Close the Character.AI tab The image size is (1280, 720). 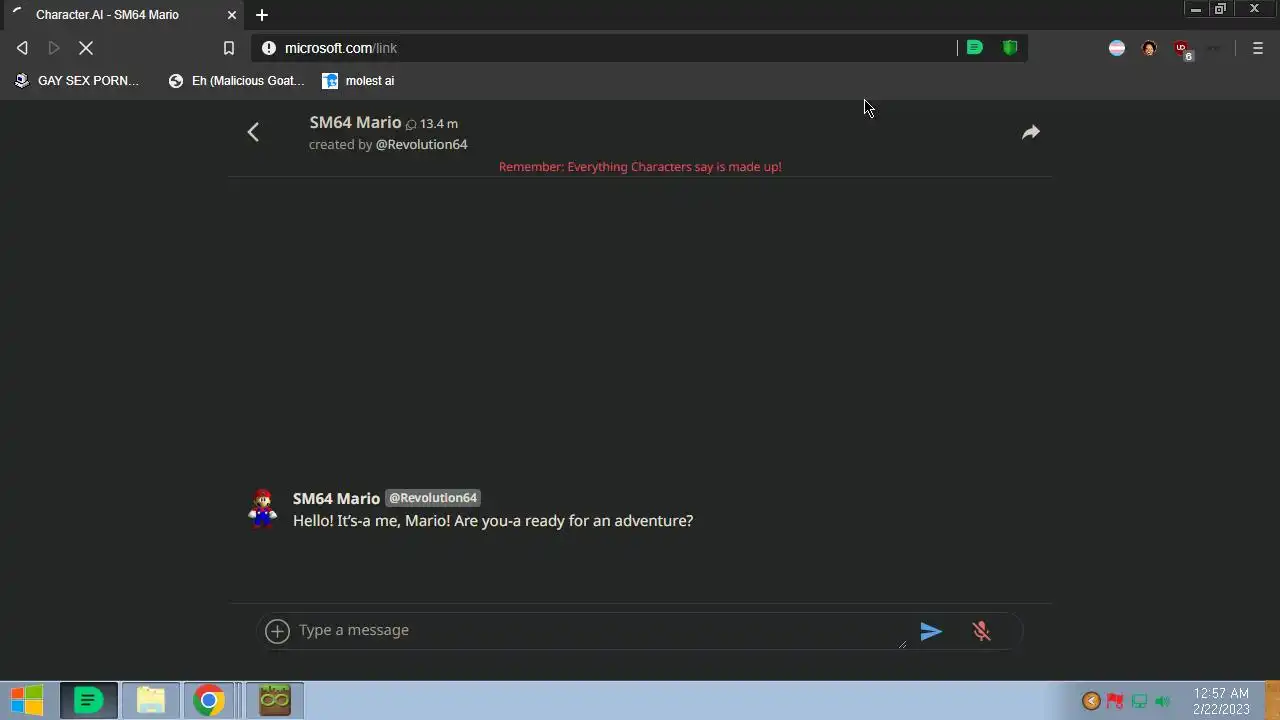[232, 15]
